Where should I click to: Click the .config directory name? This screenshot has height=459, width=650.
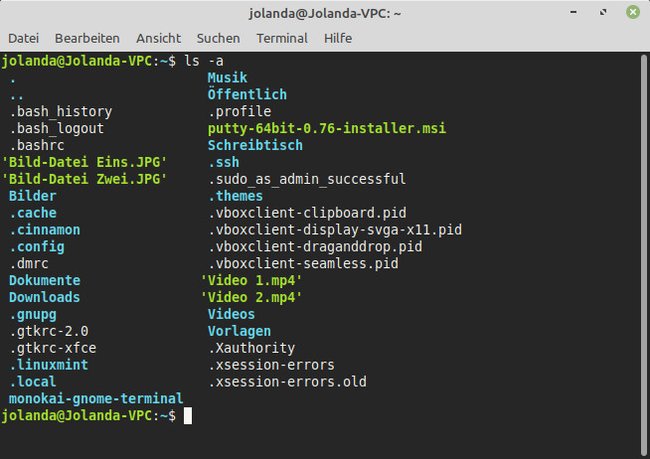point(37,247)
